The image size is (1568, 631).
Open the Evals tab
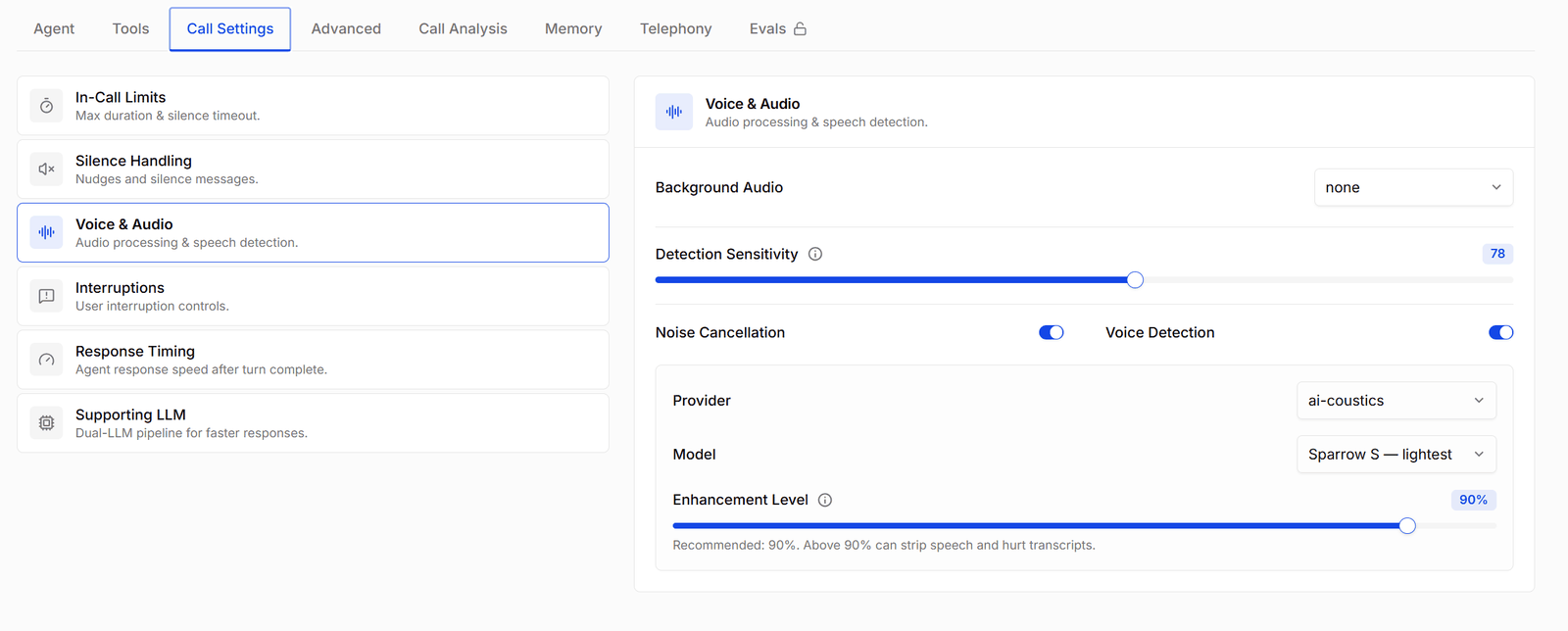(x=777, y=28)
